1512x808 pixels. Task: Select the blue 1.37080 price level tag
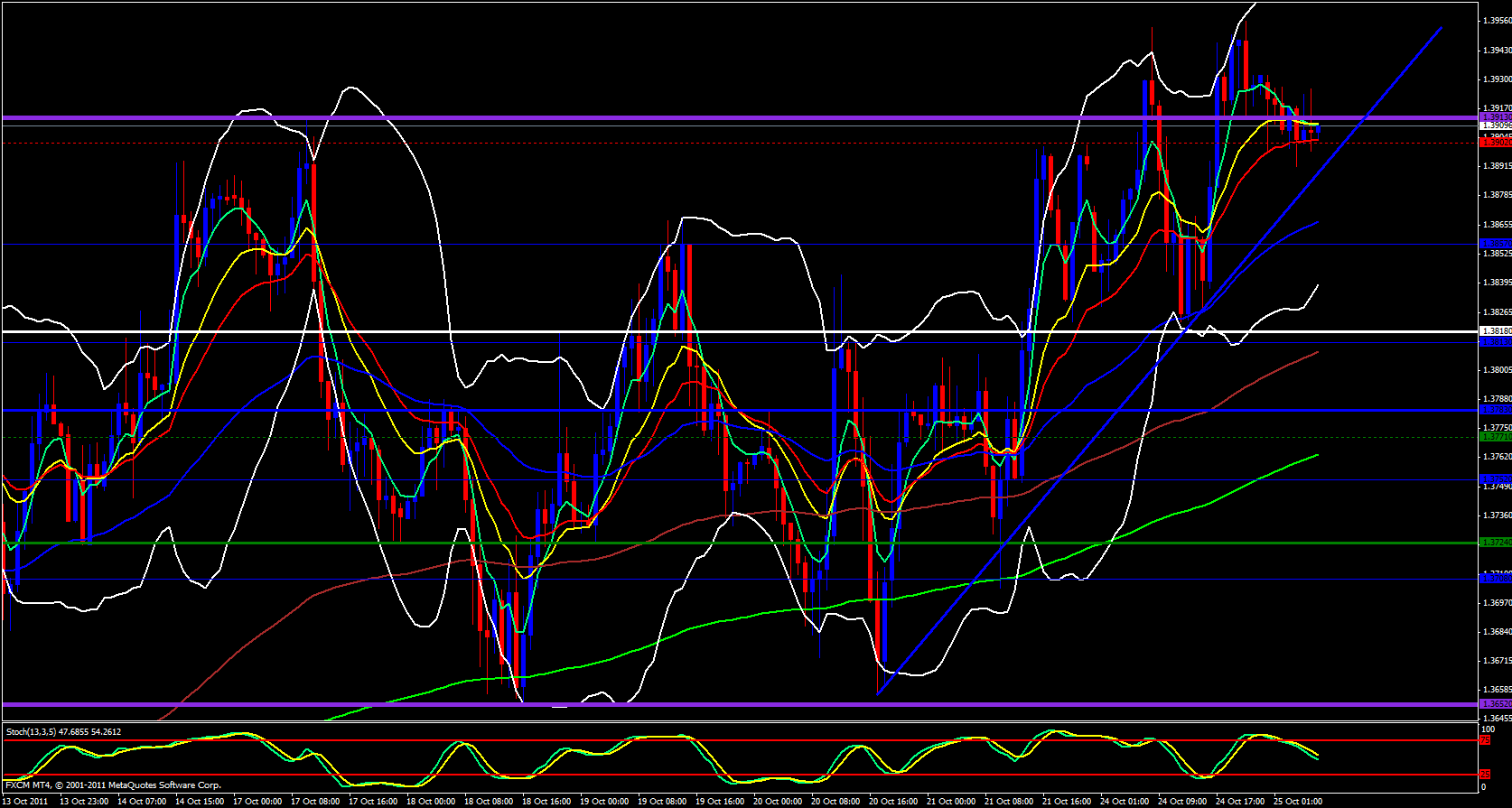1495,578
